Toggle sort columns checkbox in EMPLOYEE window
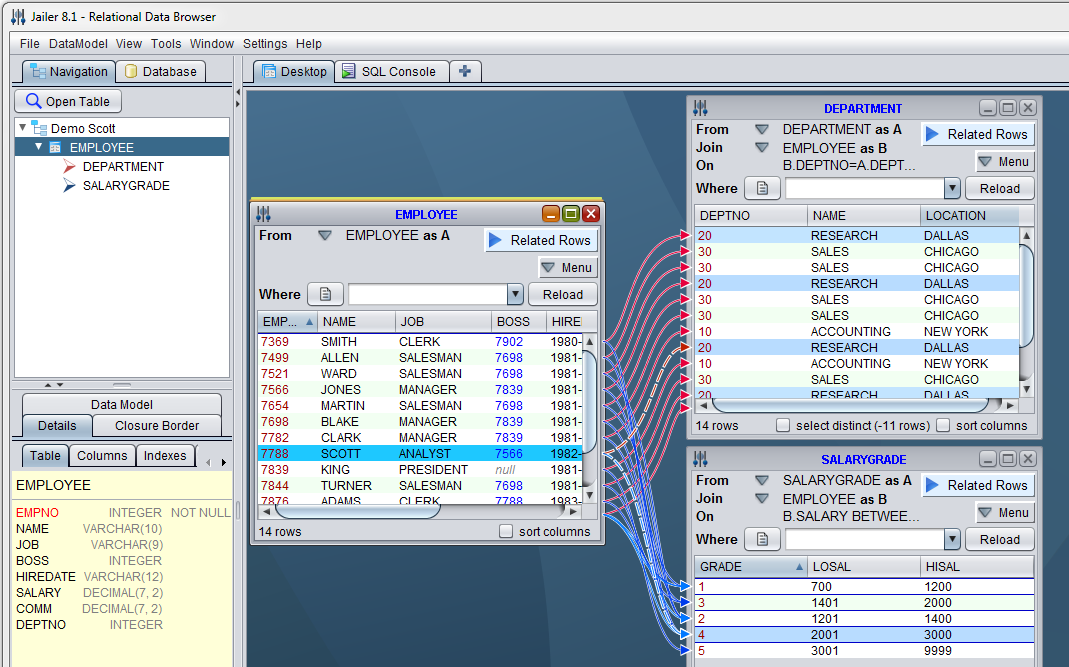The image size is (1069, 667). point(506,531)
